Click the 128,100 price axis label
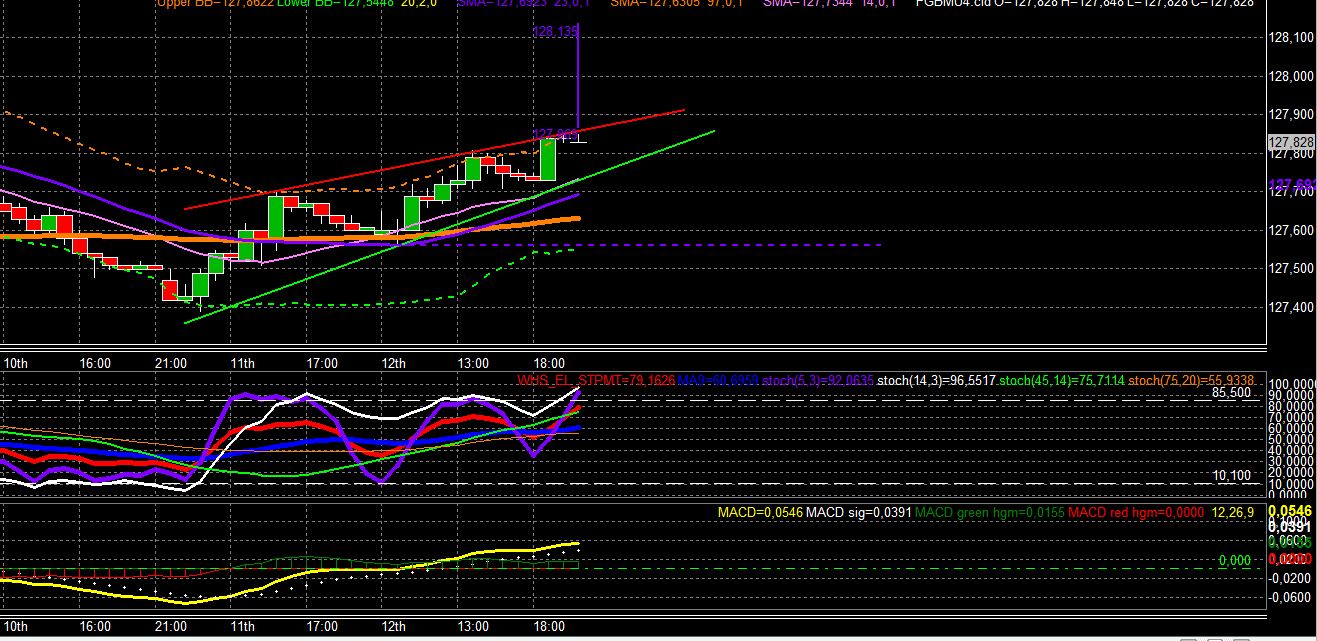 (x=1290, y=37)
